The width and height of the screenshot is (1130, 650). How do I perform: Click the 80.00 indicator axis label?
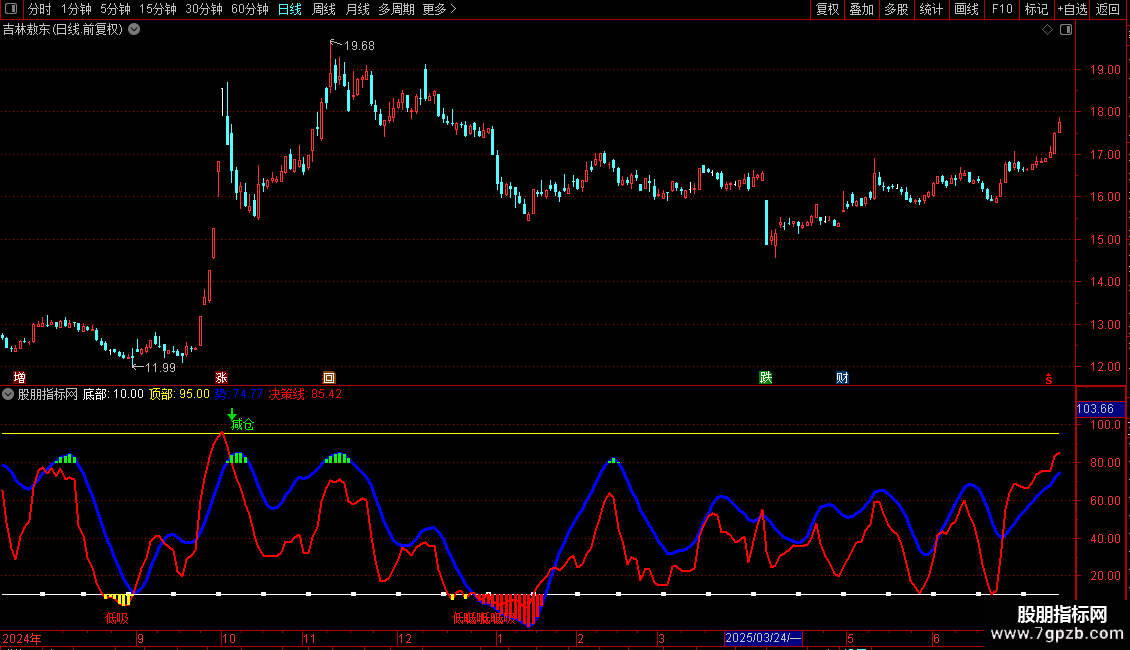tap(1105, 463)
